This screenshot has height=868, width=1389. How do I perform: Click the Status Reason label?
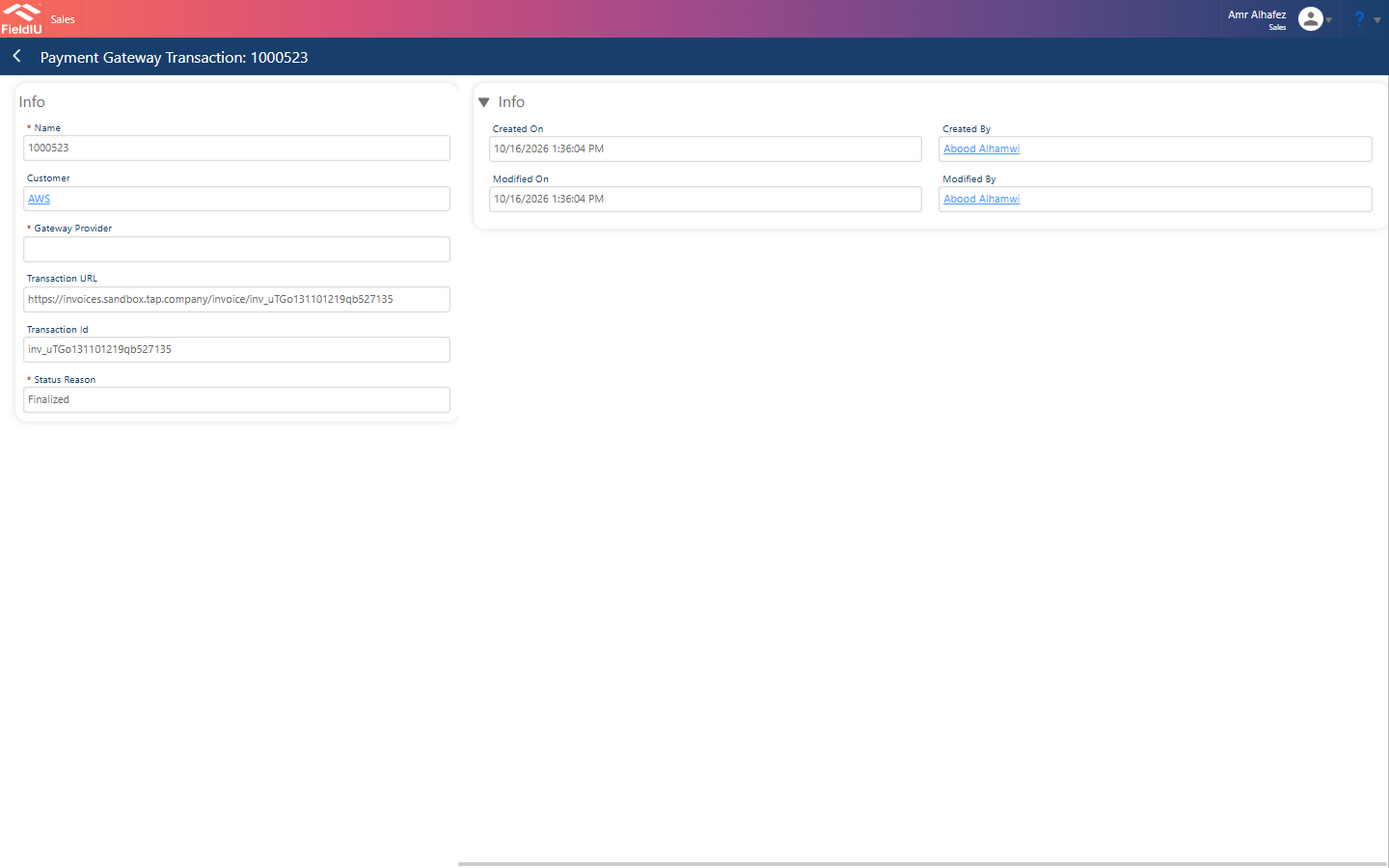pos(65,380)
